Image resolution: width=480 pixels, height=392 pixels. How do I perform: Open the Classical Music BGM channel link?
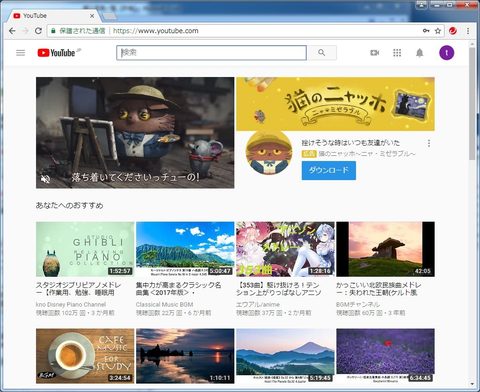point(164,304)
